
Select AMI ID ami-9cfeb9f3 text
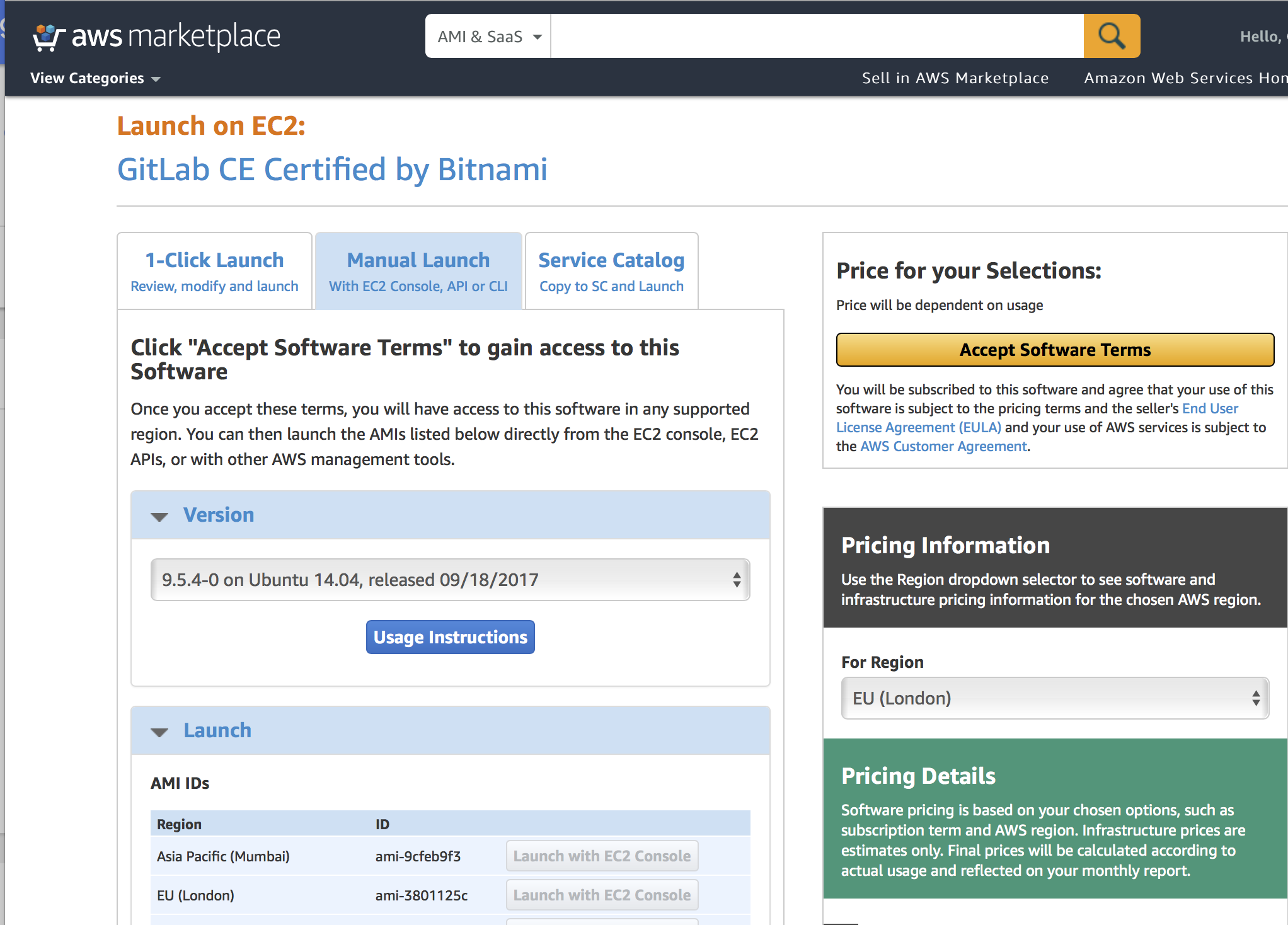click(418, 856)
